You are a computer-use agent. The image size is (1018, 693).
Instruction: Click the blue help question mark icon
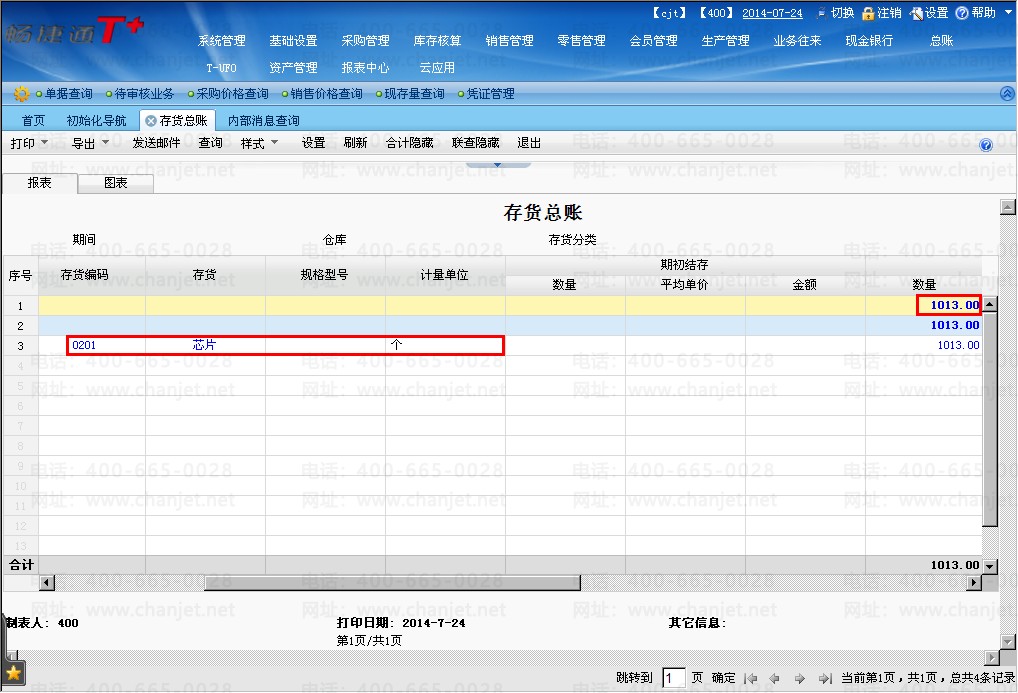pyautogui.click(x=986, y=145)
